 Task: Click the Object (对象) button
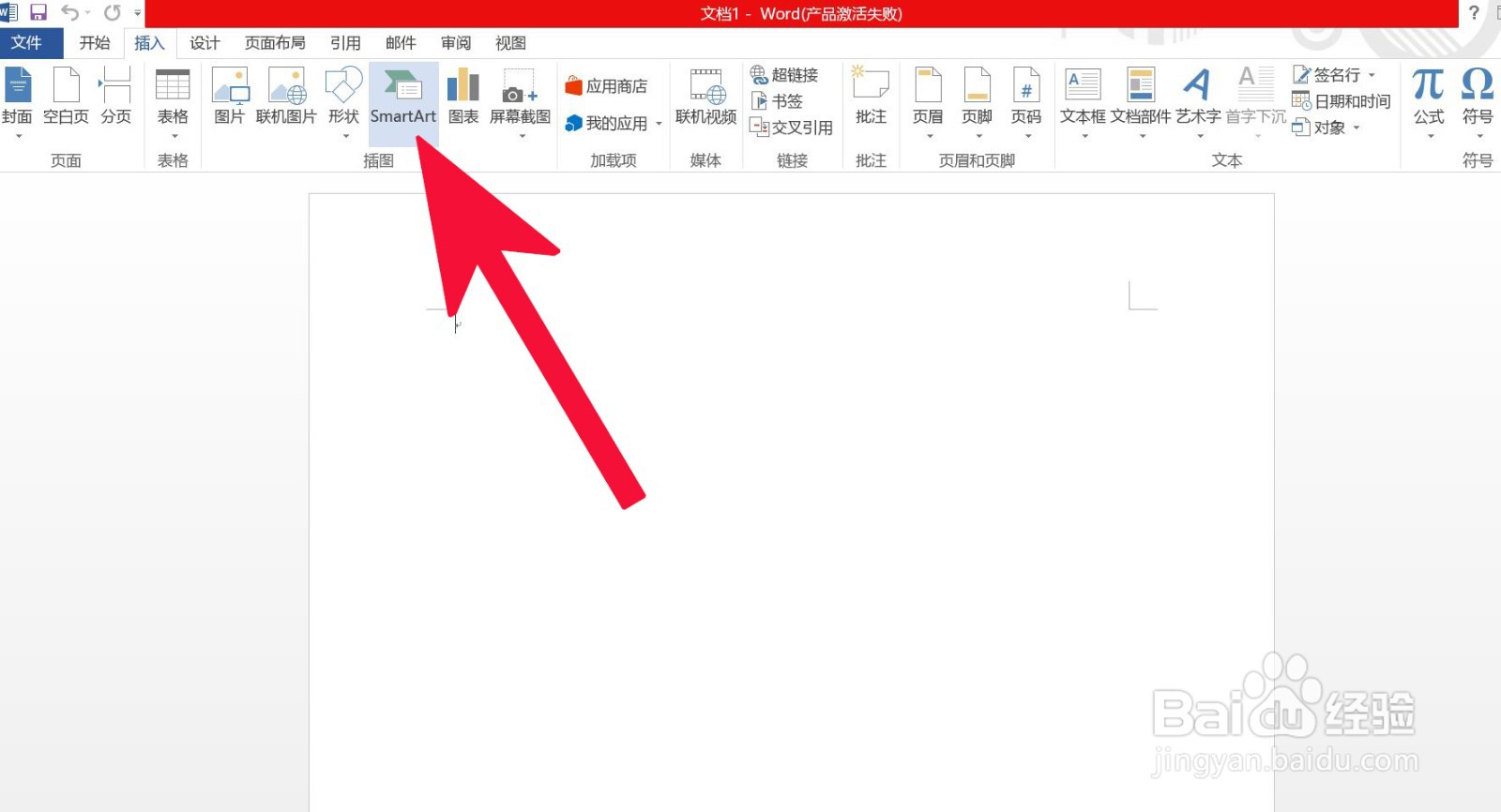pos(1319,128)
